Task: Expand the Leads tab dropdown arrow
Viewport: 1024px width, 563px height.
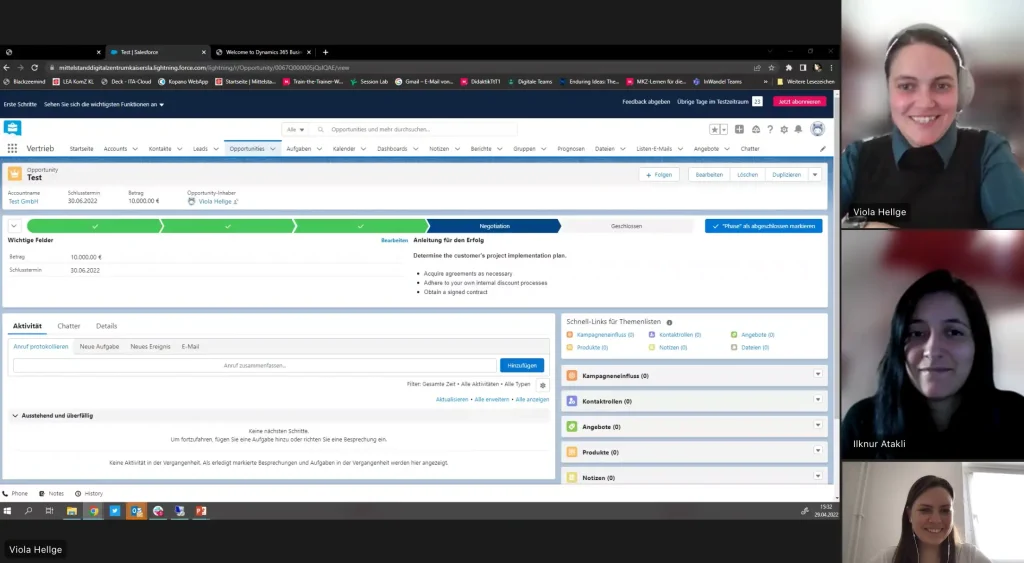Action: click(216, 149)
